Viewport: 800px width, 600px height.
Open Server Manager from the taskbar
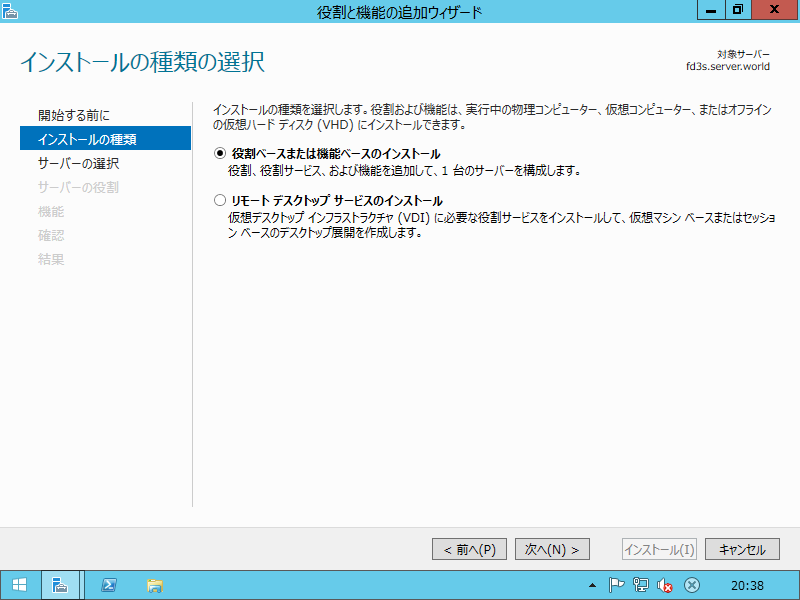(x=60, y=585)
